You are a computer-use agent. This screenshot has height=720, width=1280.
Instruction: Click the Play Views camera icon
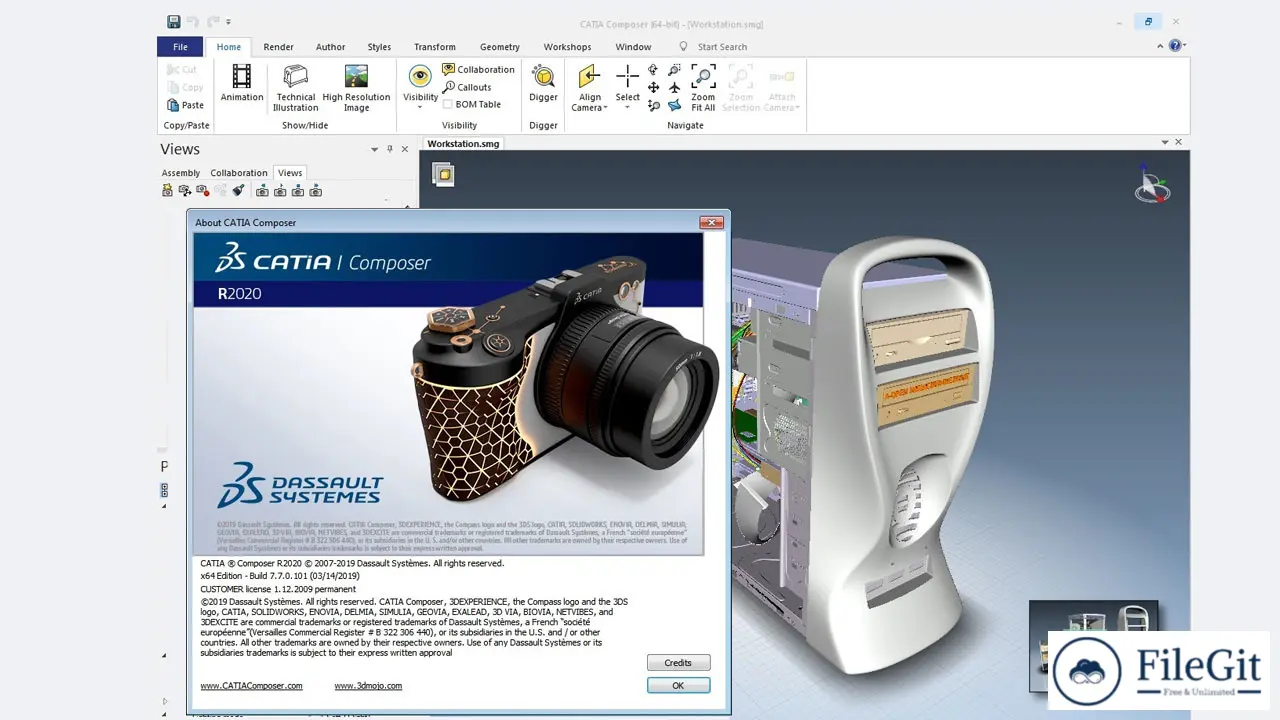pos(280,190)
